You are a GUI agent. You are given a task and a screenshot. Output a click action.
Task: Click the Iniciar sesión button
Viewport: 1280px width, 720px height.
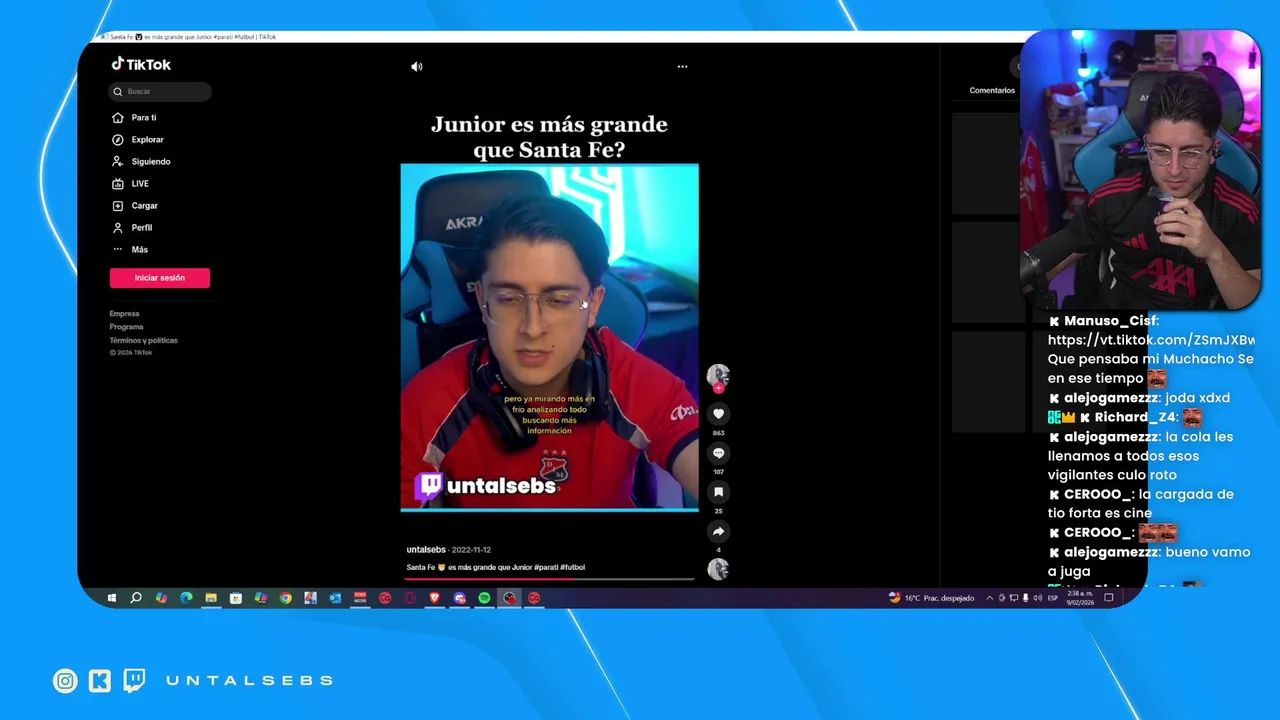click(x=160, y=278)
